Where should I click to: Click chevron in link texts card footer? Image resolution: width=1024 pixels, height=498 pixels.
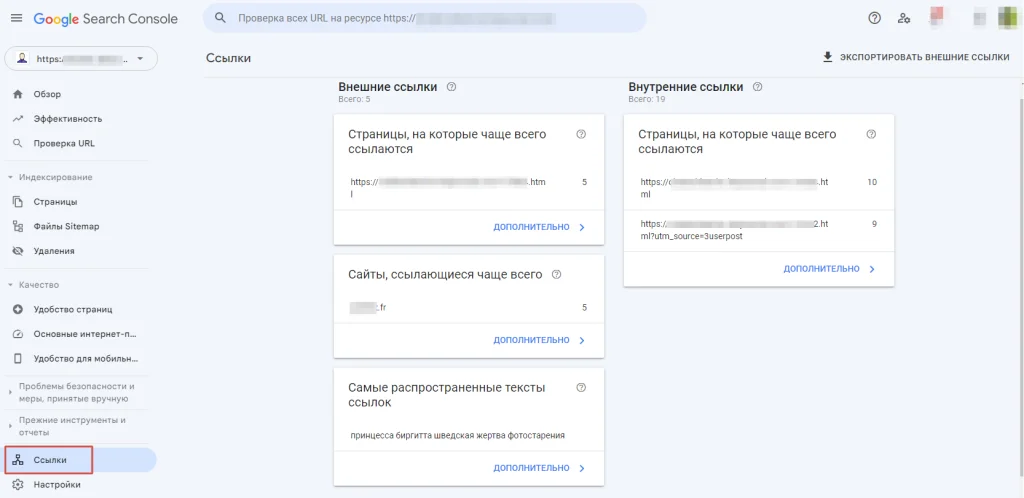(582, 468)
